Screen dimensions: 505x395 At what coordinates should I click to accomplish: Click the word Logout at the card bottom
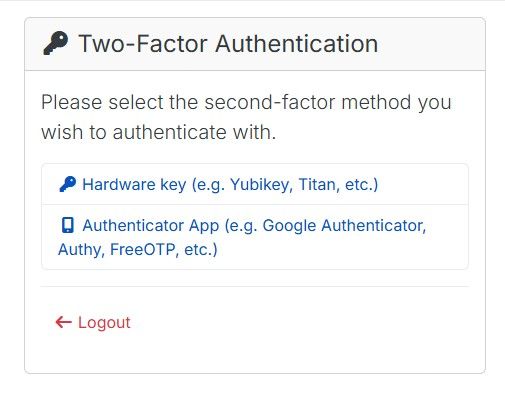(x=104, y=323)
